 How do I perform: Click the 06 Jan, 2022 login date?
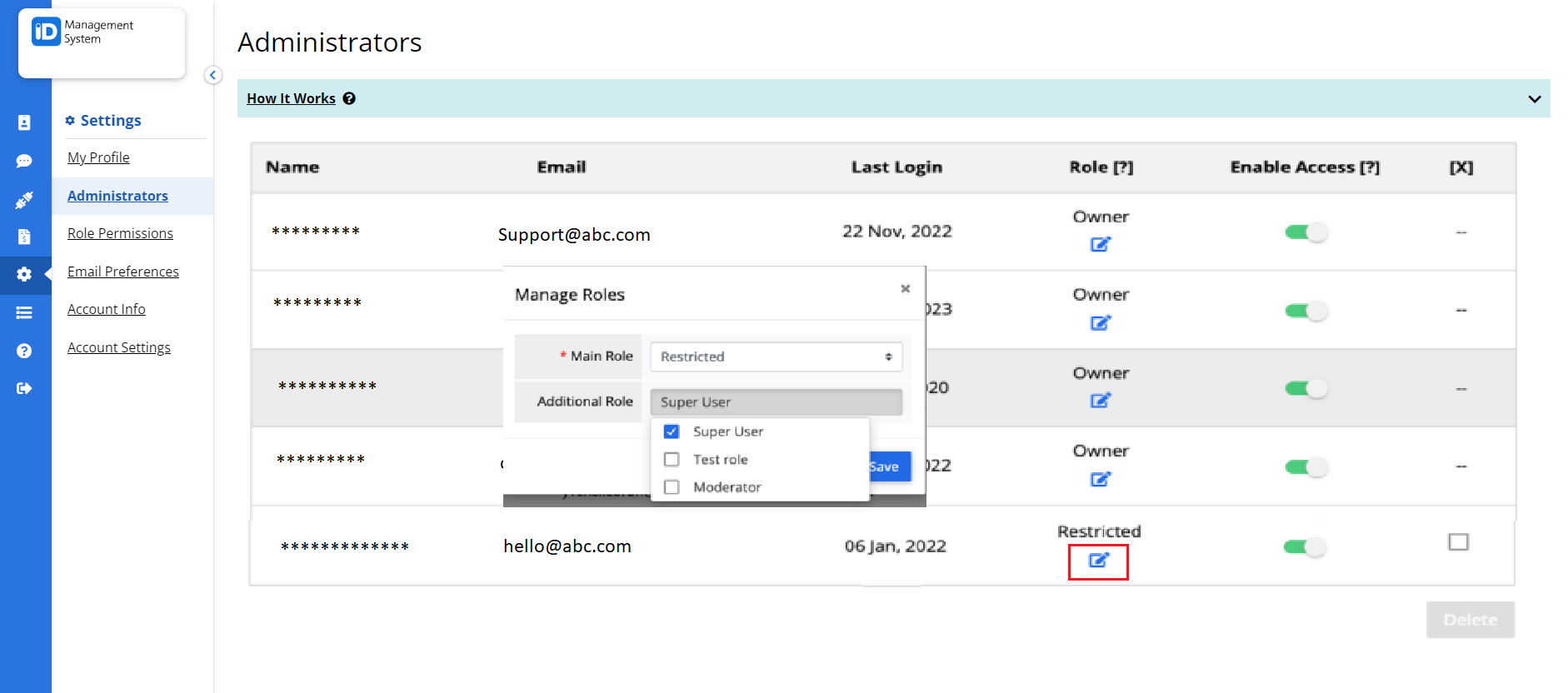coord(896,546)
